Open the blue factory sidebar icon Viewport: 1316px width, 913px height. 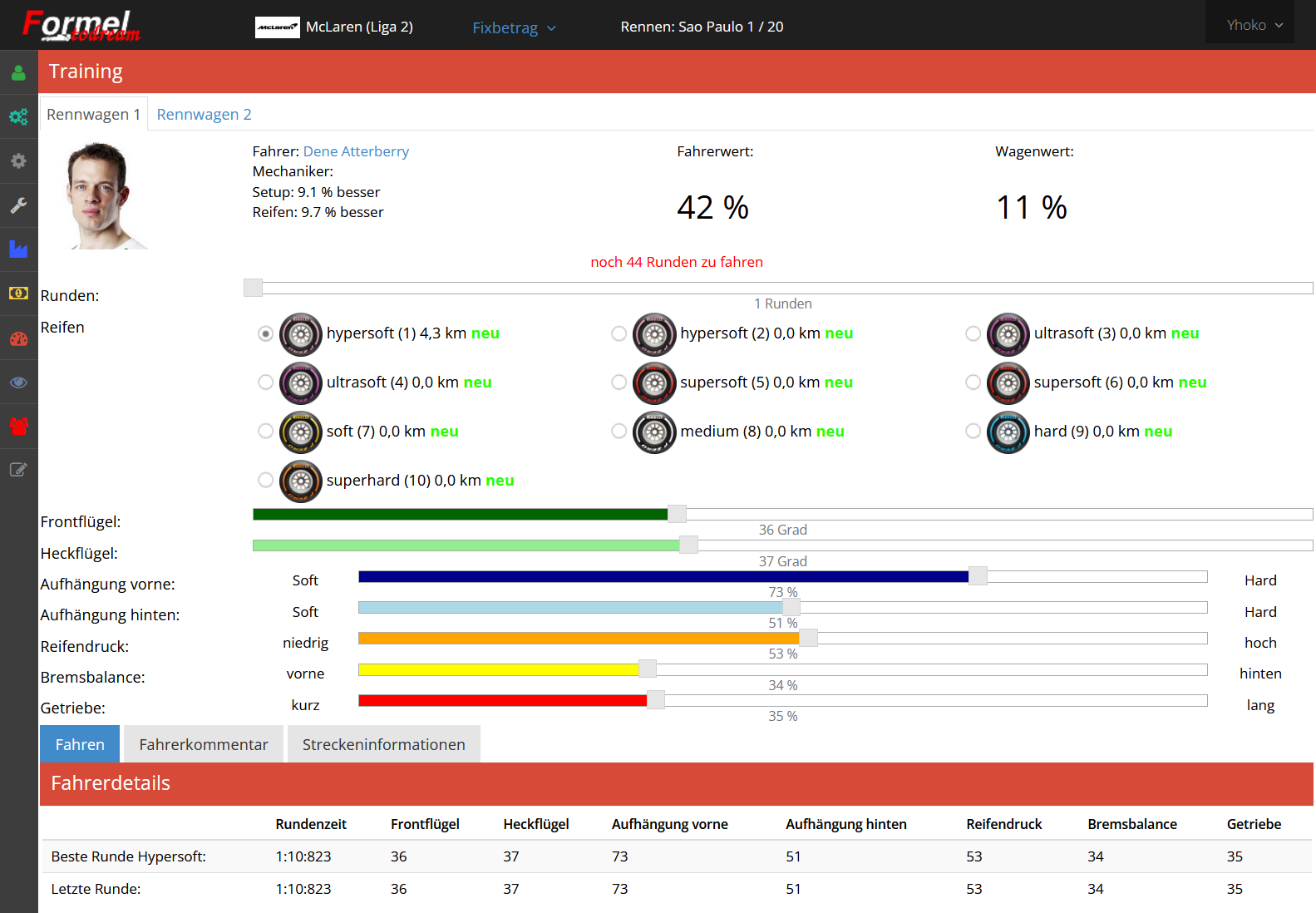tap(18, 249)
